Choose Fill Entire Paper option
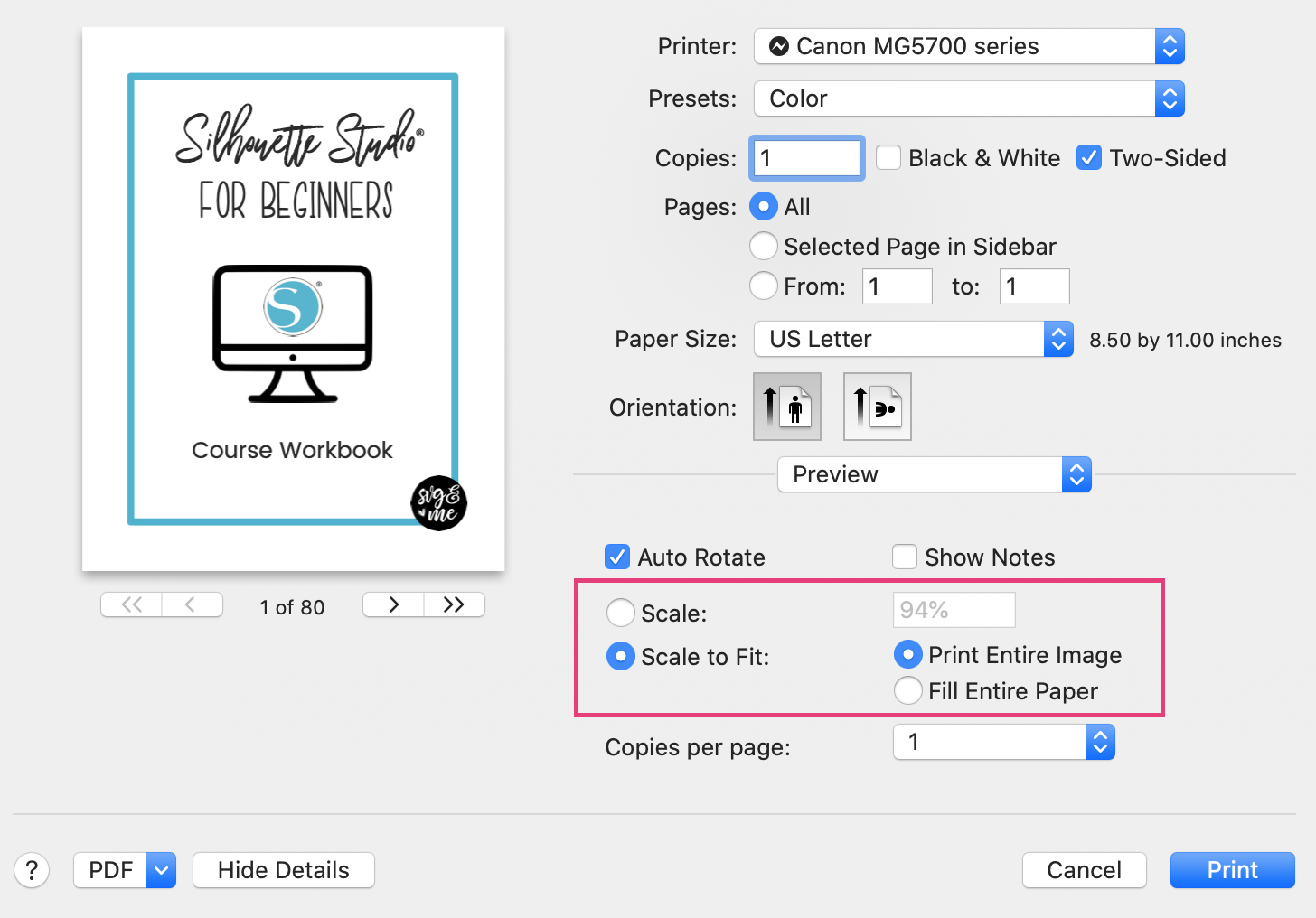 pos(908,690)
